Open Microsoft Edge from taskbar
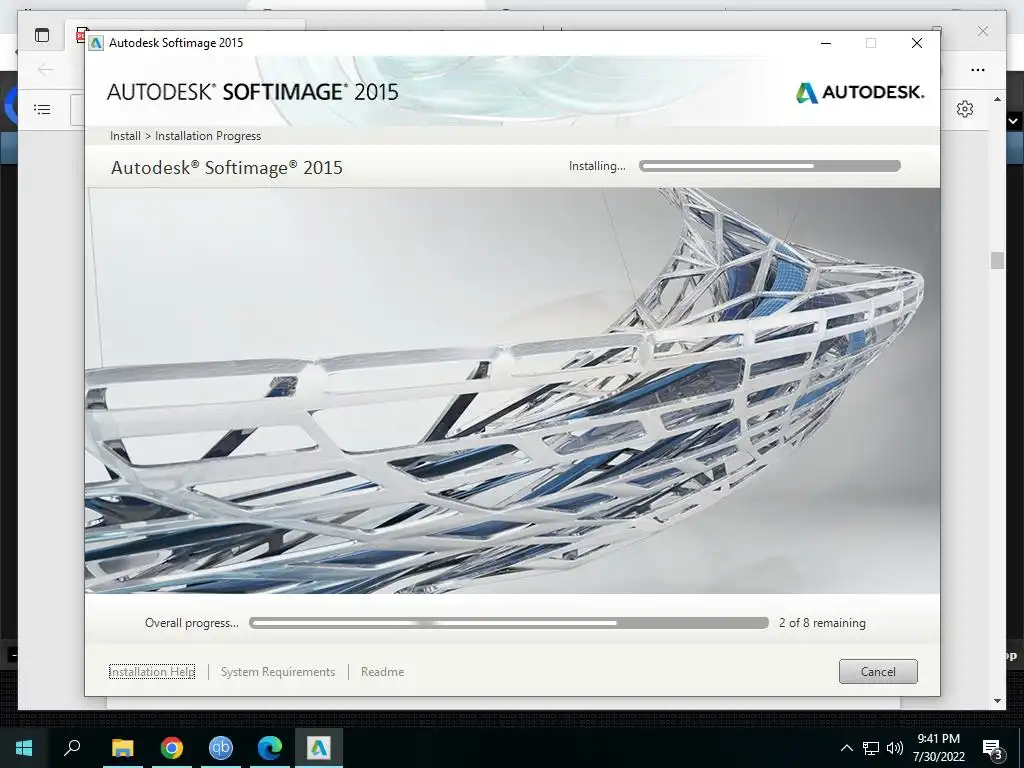Viewport: 1024px width, 768px height. (x=269, y=748)
